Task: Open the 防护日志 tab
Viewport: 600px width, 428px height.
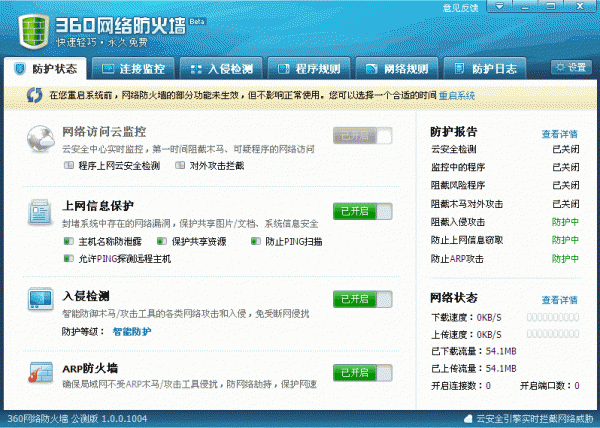Action: click(x=485, y=69)
